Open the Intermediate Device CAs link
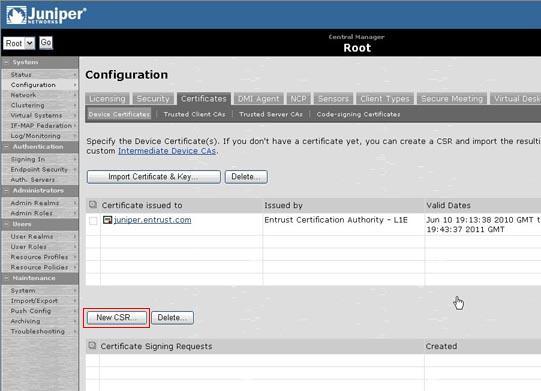 tap(167, 151)
